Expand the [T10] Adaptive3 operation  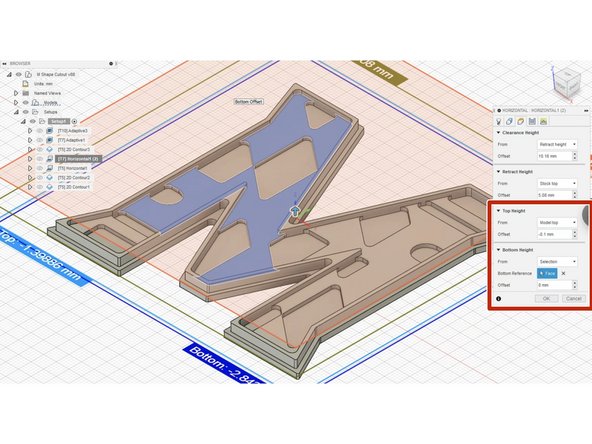coord(30,131)
